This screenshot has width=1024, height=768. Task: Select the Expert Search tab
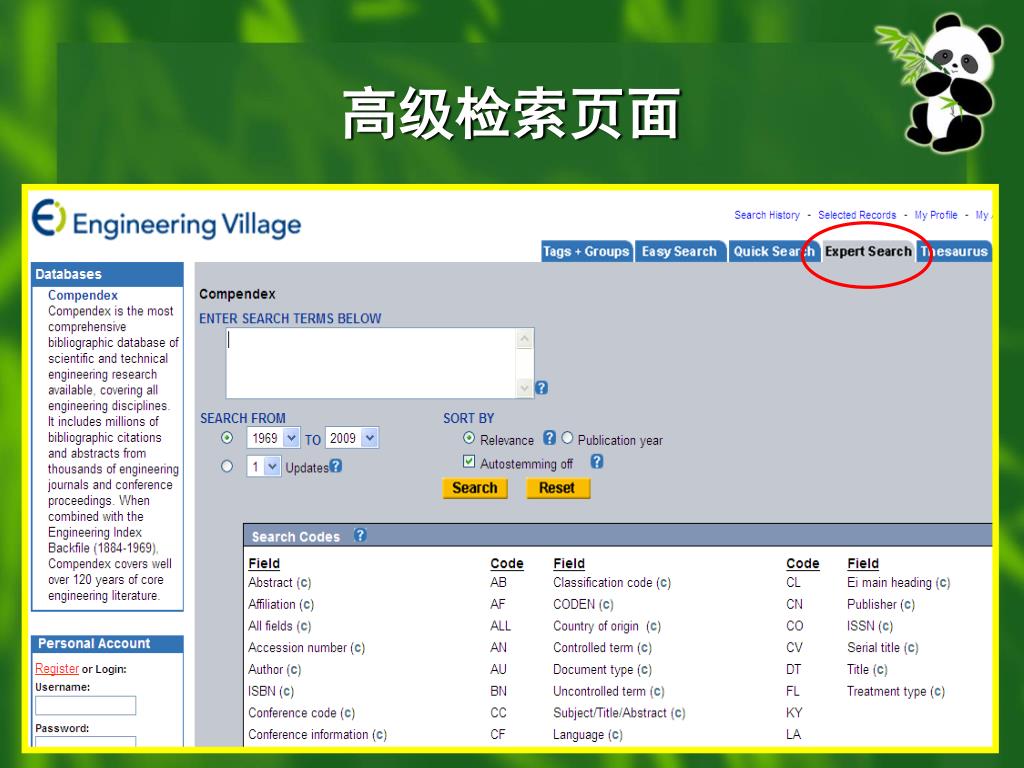[x=868, y=251]
